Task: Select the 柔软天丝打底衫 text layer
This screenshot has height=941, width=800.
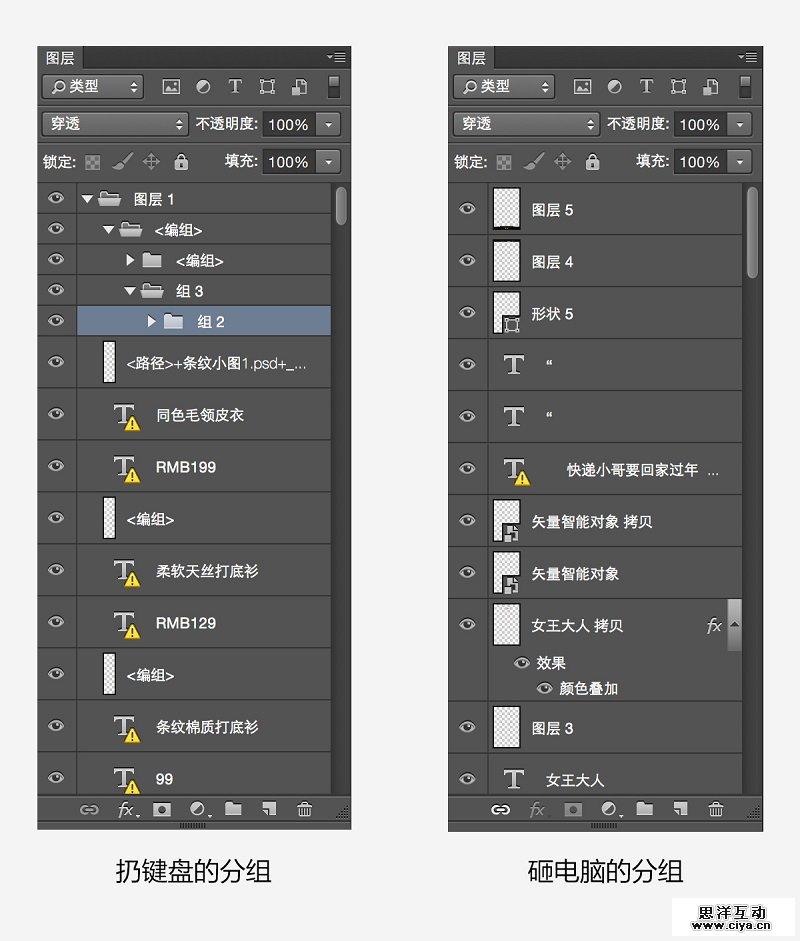Action: click(x=207, y=571)
